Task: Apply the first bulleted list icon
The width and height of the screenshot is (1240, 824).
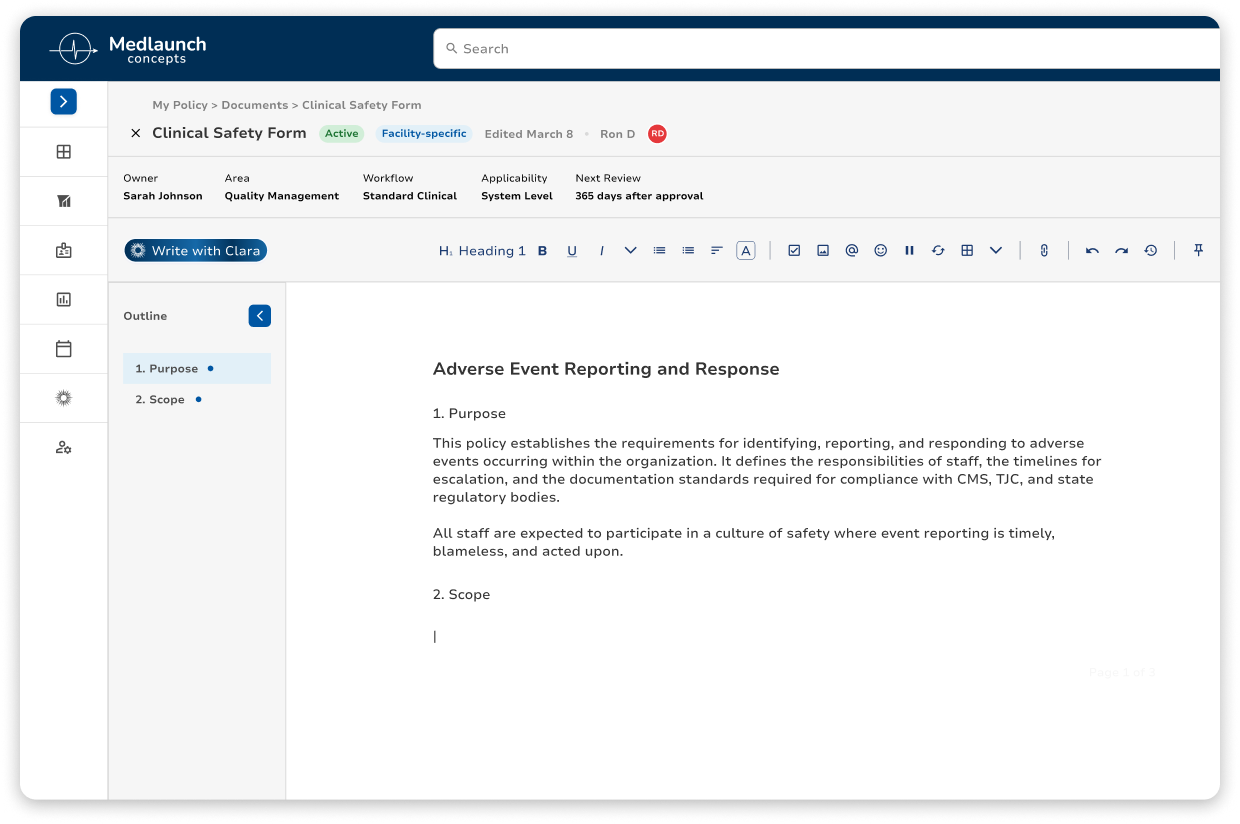Action: (x=659, y=251)
